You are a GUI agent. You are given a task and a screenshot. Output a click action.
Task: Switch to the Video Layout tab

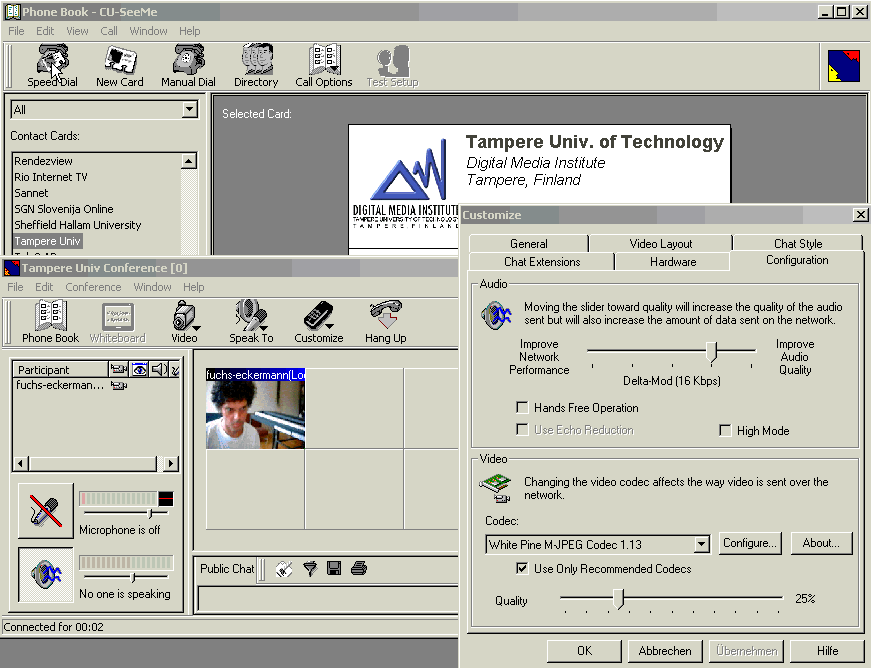[660, 243]
